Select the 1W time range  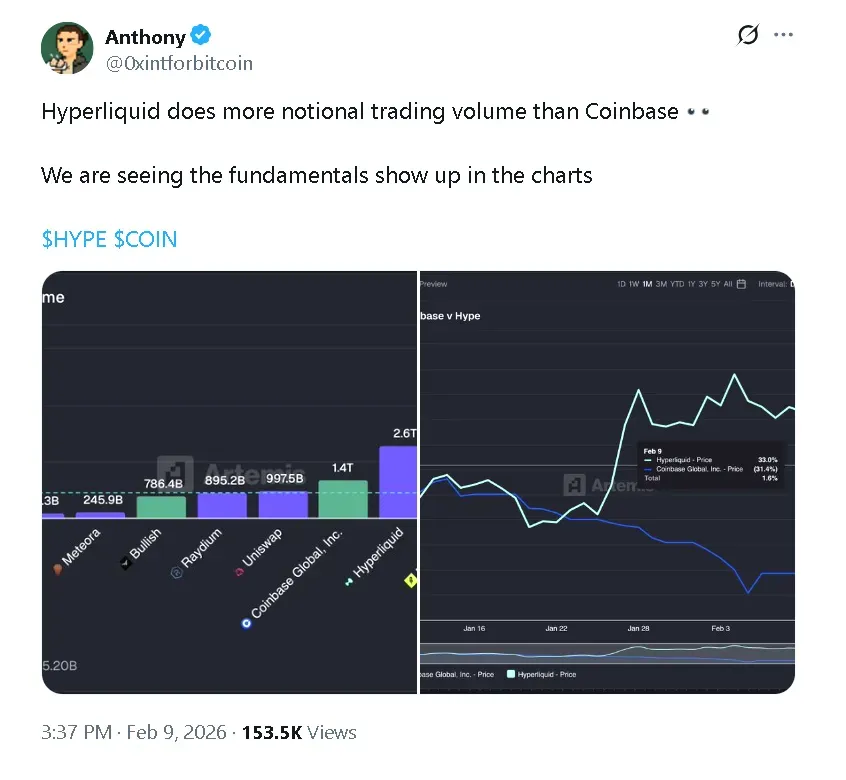coord(634,284)
